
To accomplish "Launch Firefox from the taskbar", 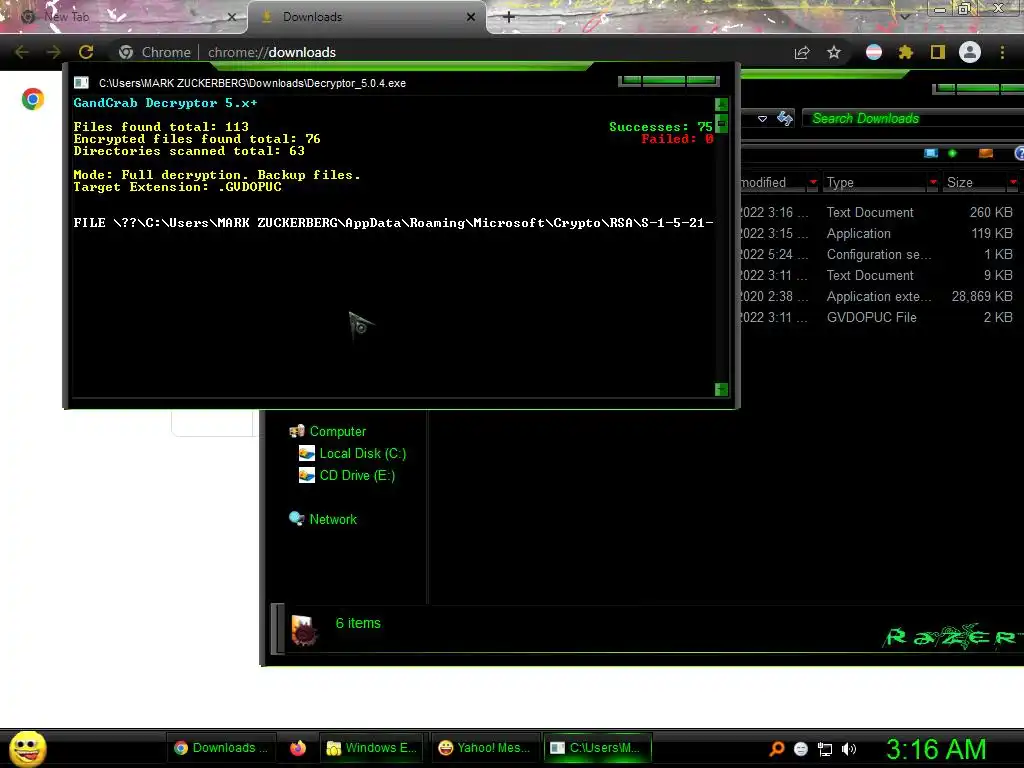I will coord(298,748).
